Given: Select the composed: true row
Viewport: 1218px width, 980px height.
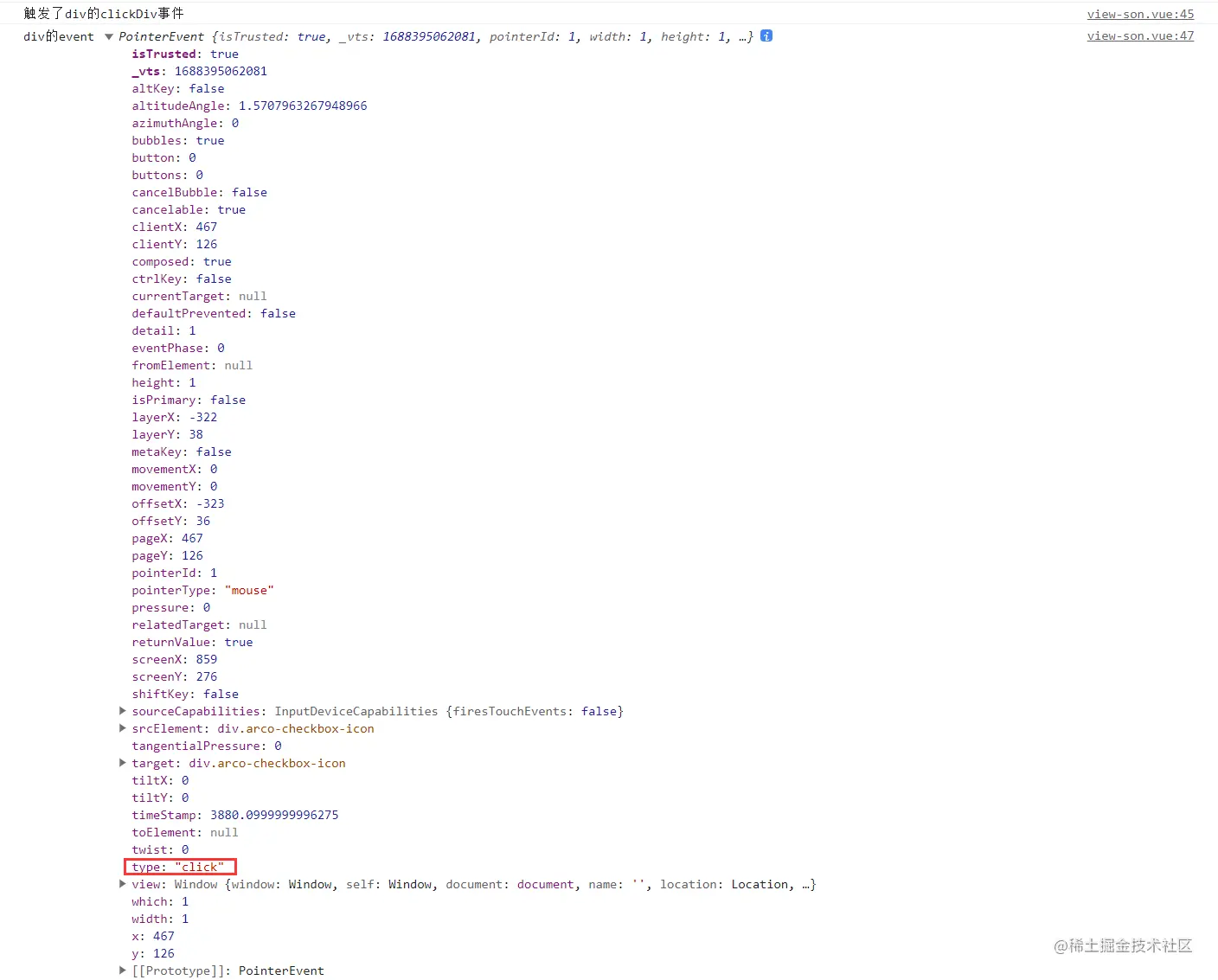Looking at the screenshot, I should point(182,261).
